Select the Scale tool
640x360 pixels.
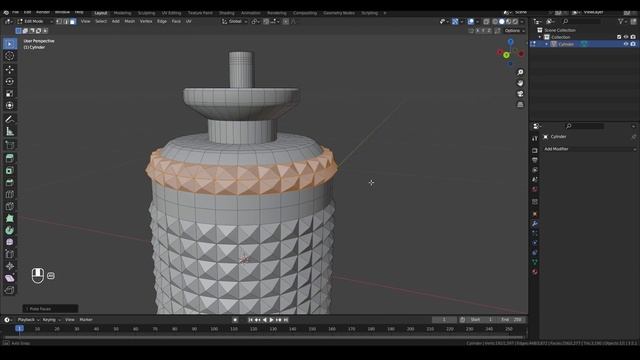(x=10, y=93)
